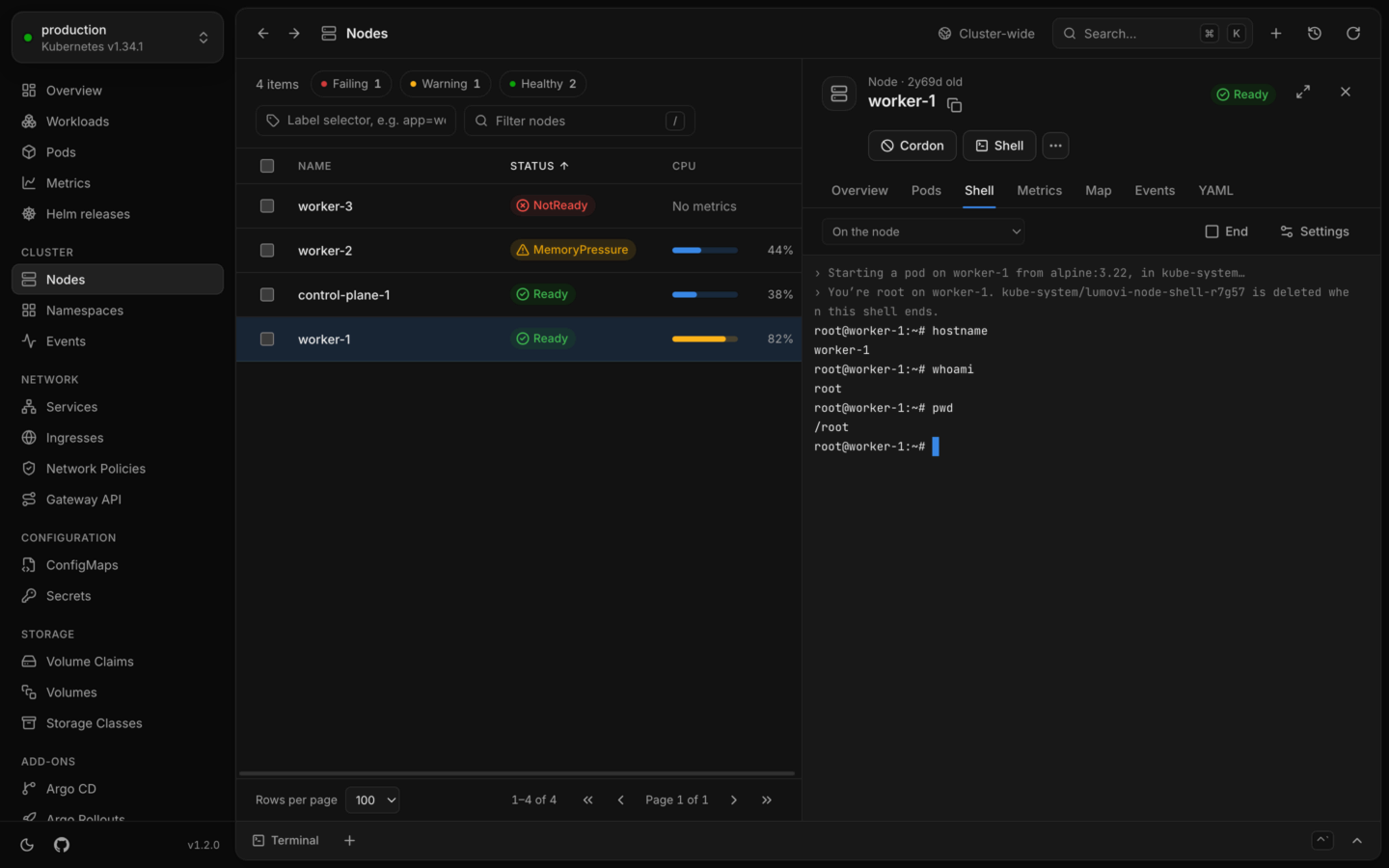Add a new terminal tab
1389x868 pixels.
pyautogui.click(x=350, y=841)
